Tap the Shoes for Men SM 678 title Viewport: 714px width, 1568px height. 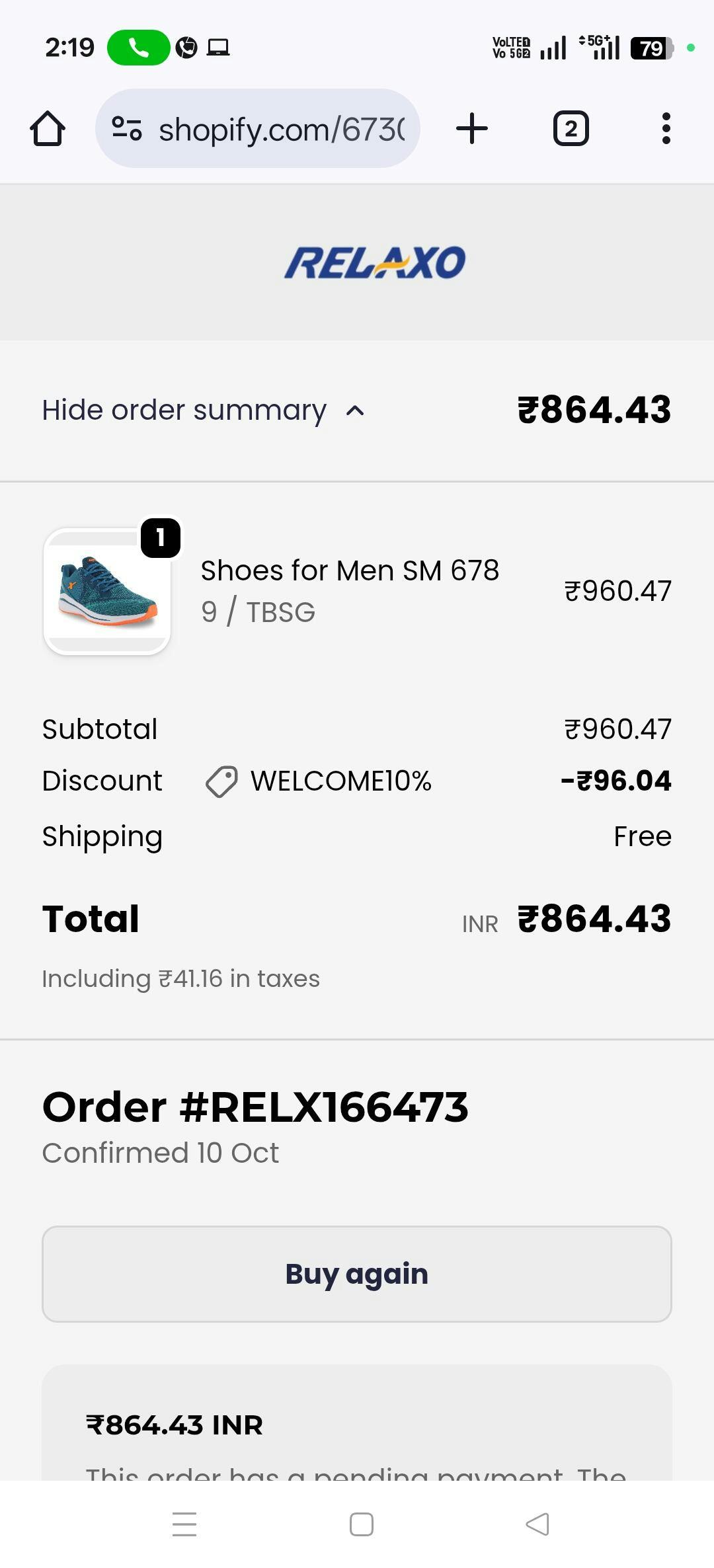(350, 570)
